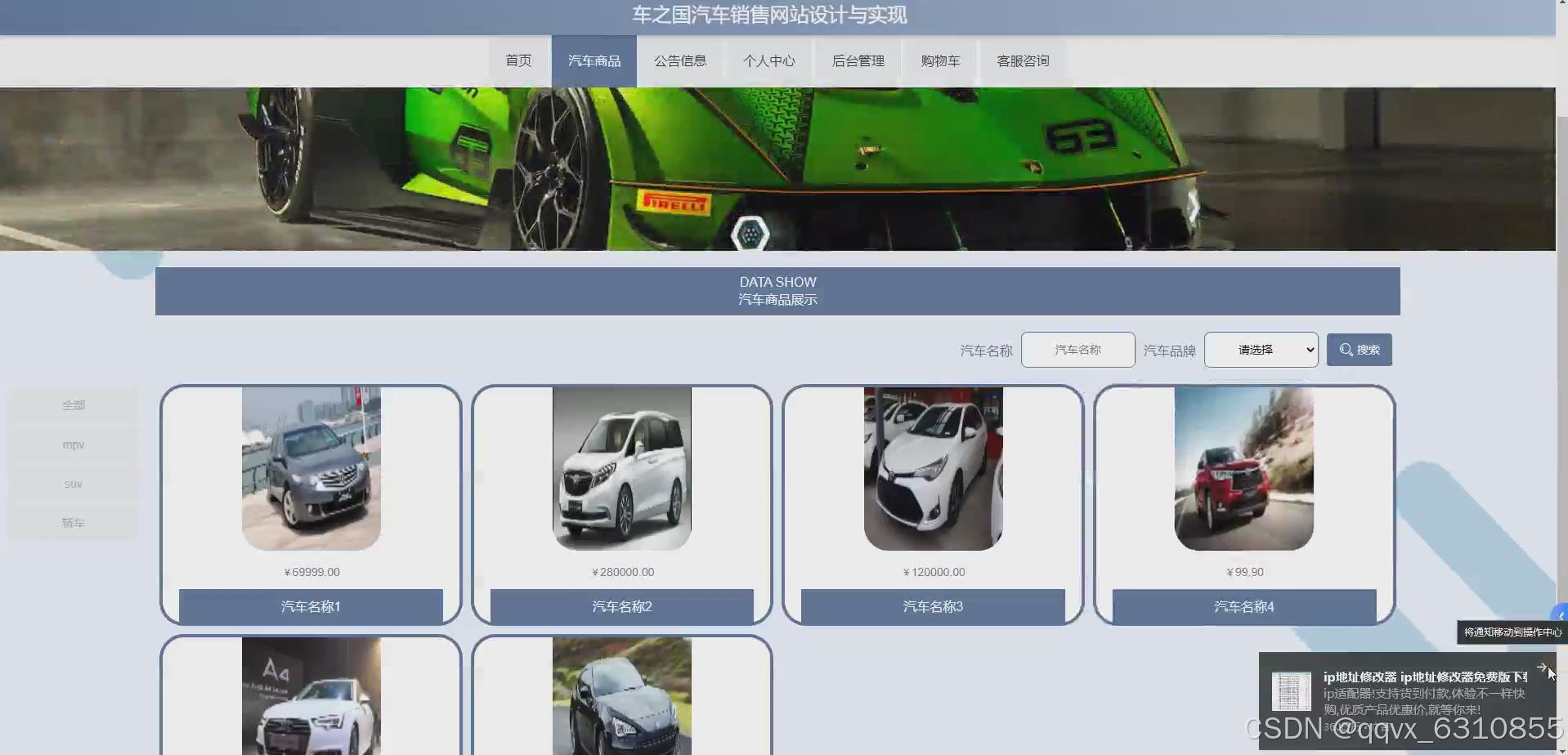Click the magnifier icon in the 搜索 button
This screenshot has height=755, width=1568.
tap(1346, 350)
